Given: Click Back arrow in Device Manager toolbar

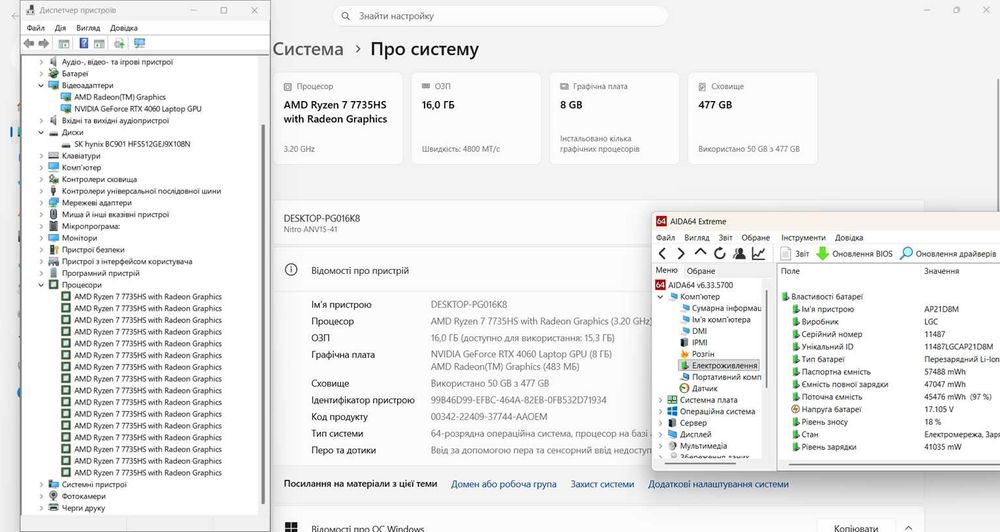Looking at the screenshot, I should point(29,43).
